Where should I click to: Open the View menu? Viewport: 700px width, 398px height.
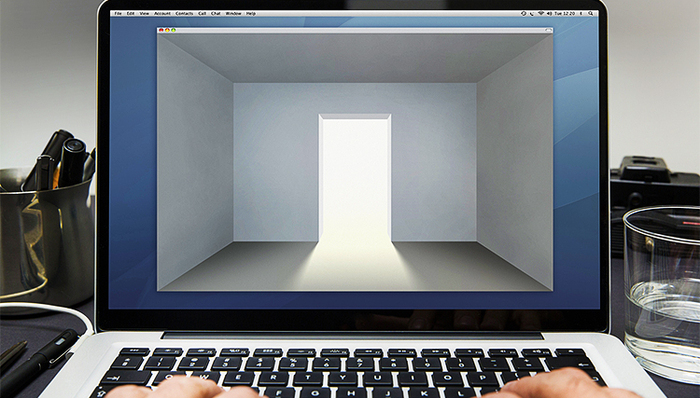pos(144,14)
